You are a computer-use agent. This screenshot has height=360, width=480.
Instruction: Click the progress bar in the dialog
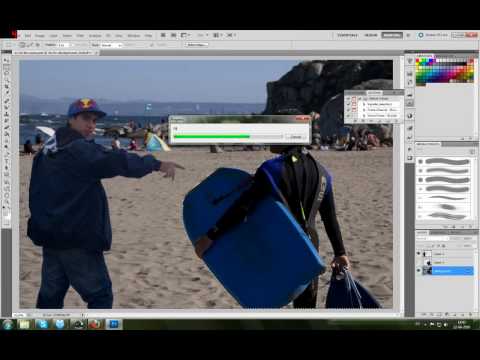pos(228,136)
